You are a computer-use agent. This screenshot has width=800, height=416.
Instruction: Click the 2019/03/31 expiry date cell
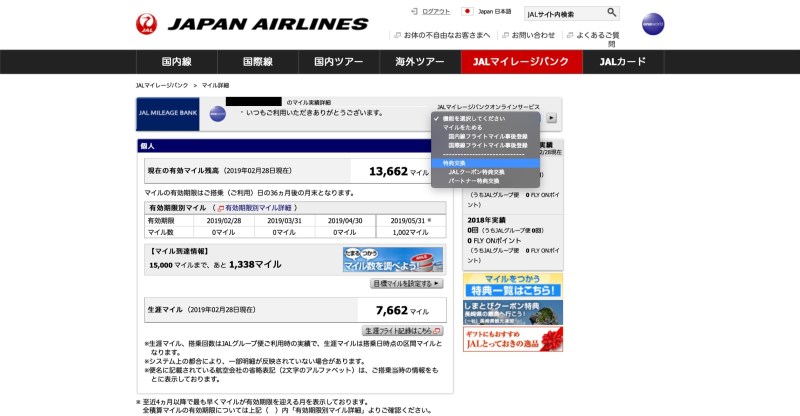[x=284, y=221]
